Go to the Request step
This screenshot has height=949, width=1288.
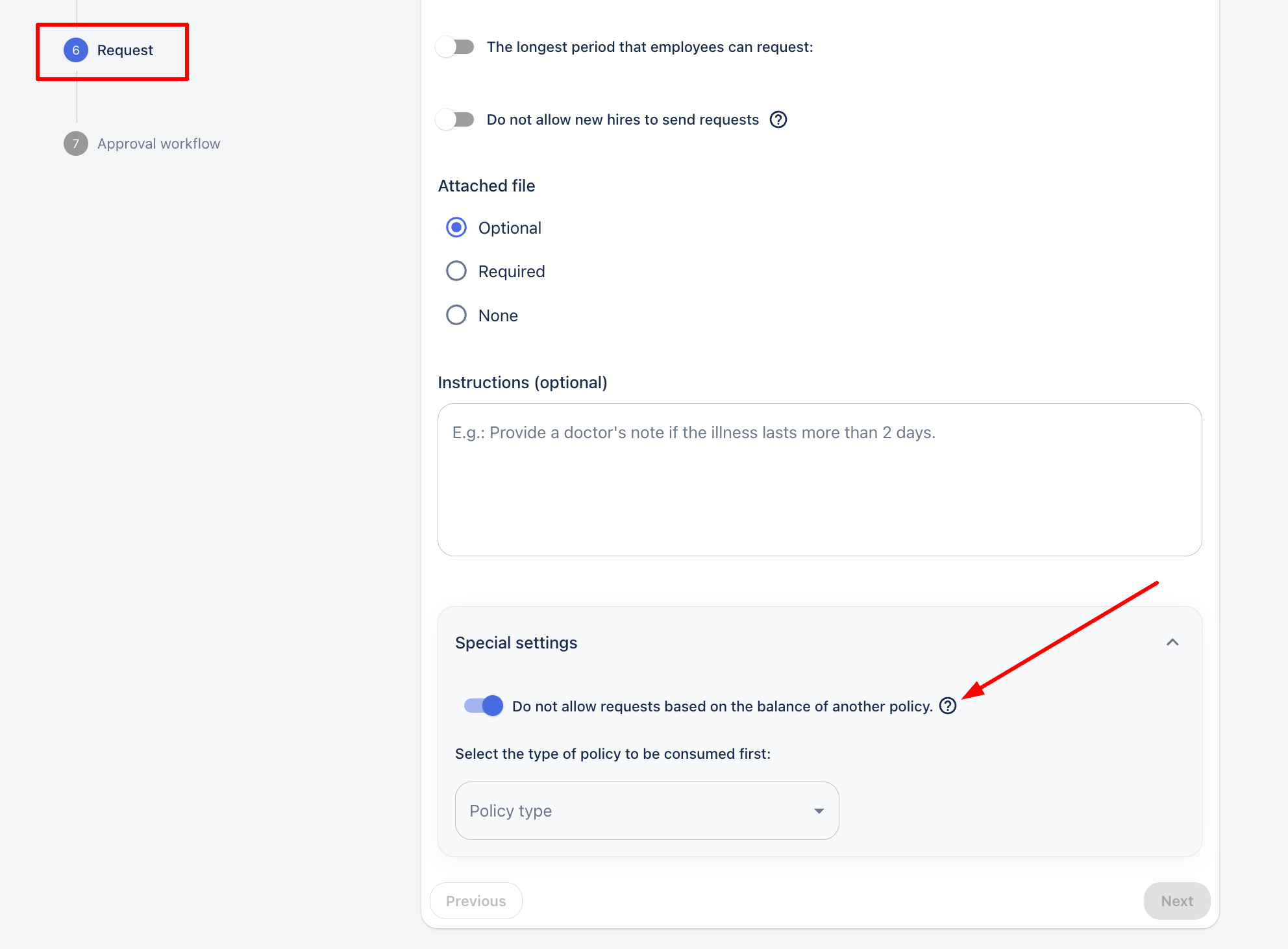click(125, 50)
